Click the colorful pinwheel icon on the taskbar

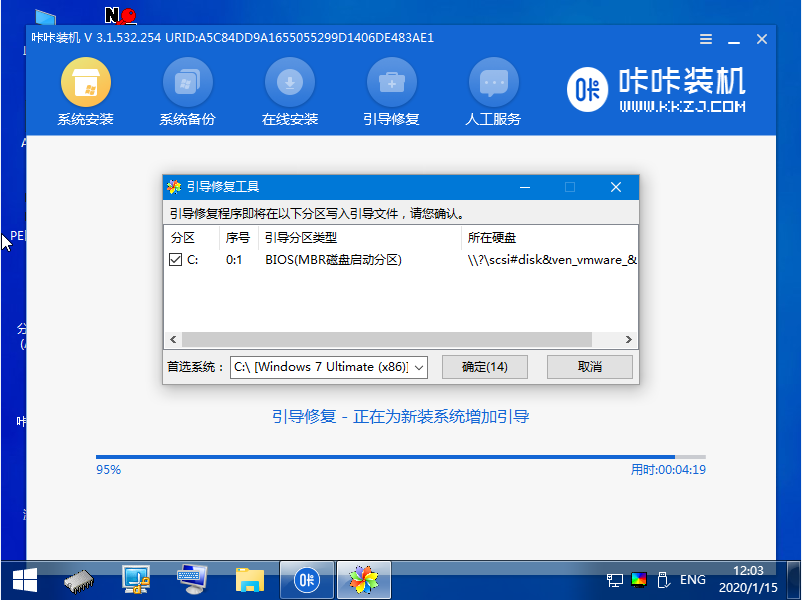click(363, 579)
